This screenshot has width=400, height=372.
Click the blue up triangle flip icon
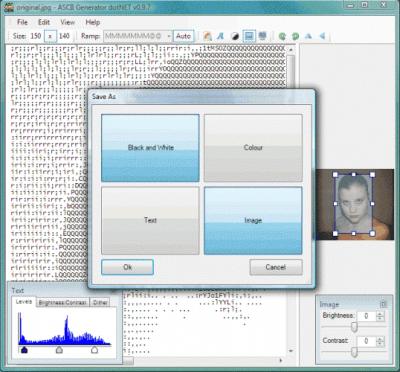tap(308, 36)
